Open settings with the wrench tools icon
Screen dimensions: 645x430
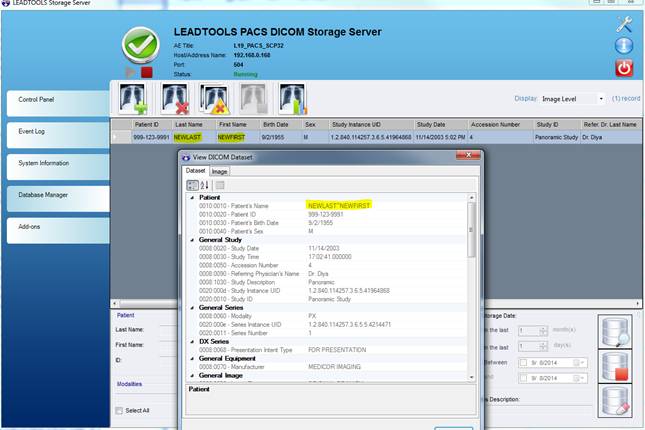[x=624, y=24]
